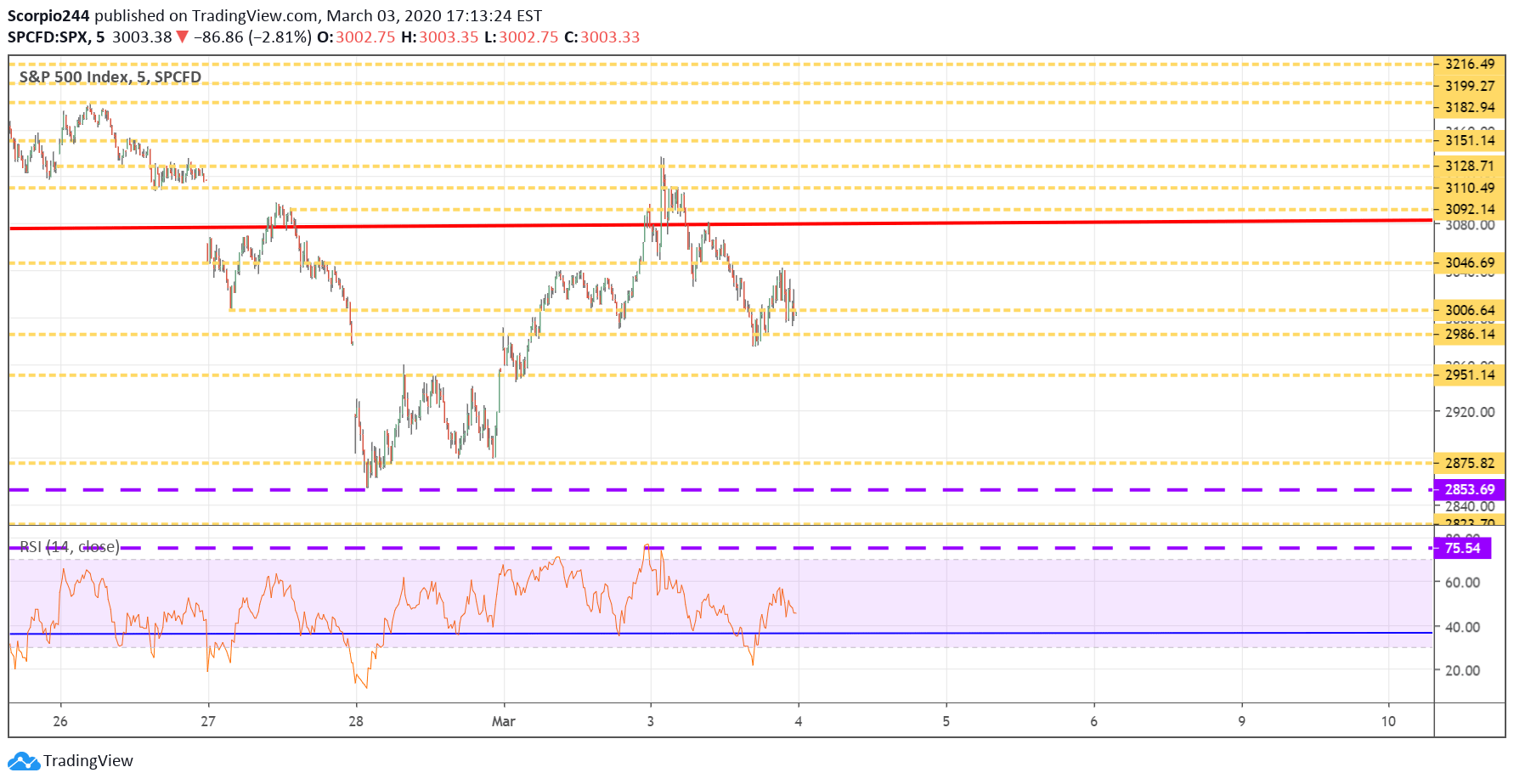Click the 3046.69 price label

pos(1470,263)
